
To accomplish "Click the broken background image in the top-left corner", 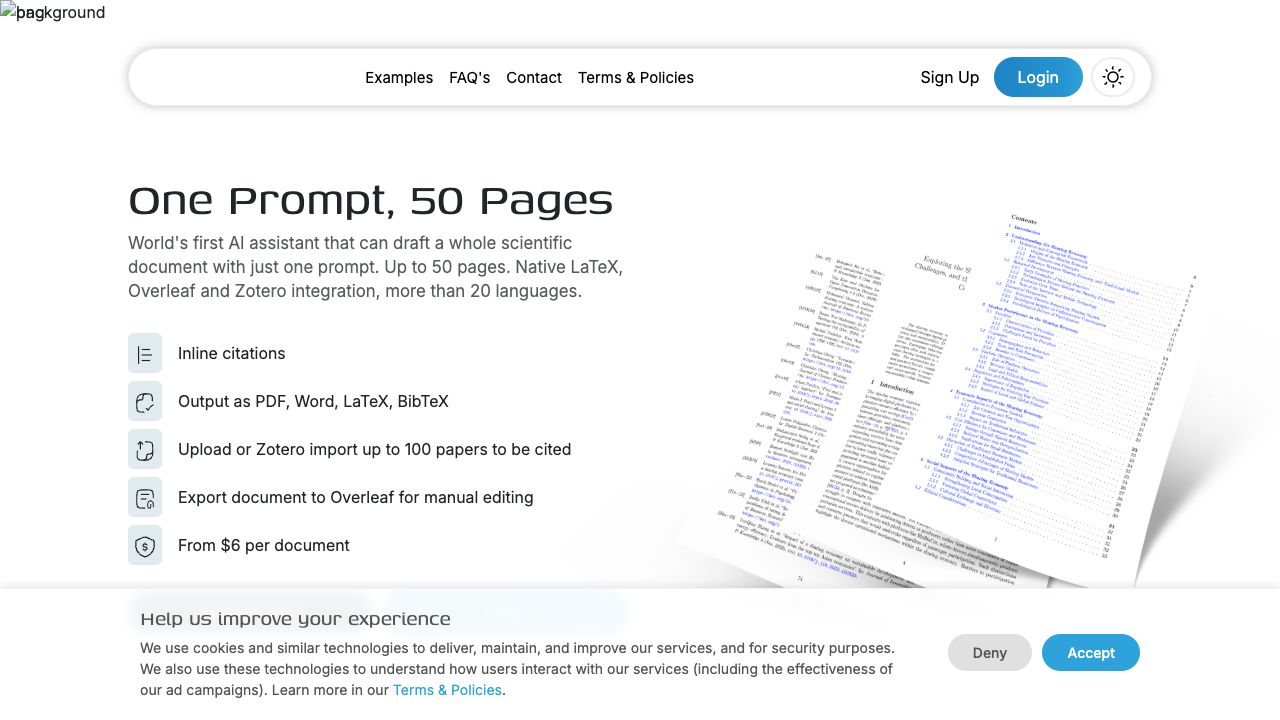I will 10,12.
